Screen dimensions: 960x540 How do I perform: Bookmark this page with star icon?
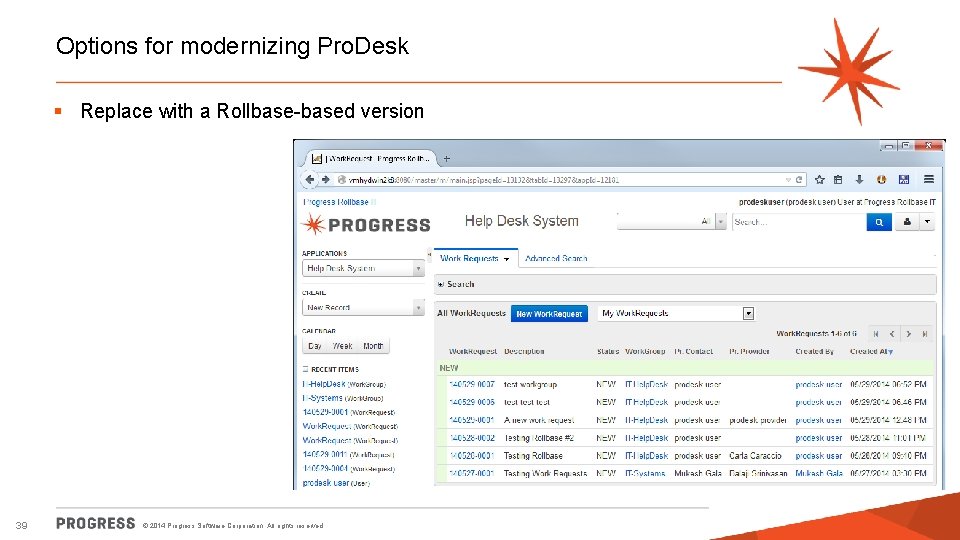click(820, 179)
